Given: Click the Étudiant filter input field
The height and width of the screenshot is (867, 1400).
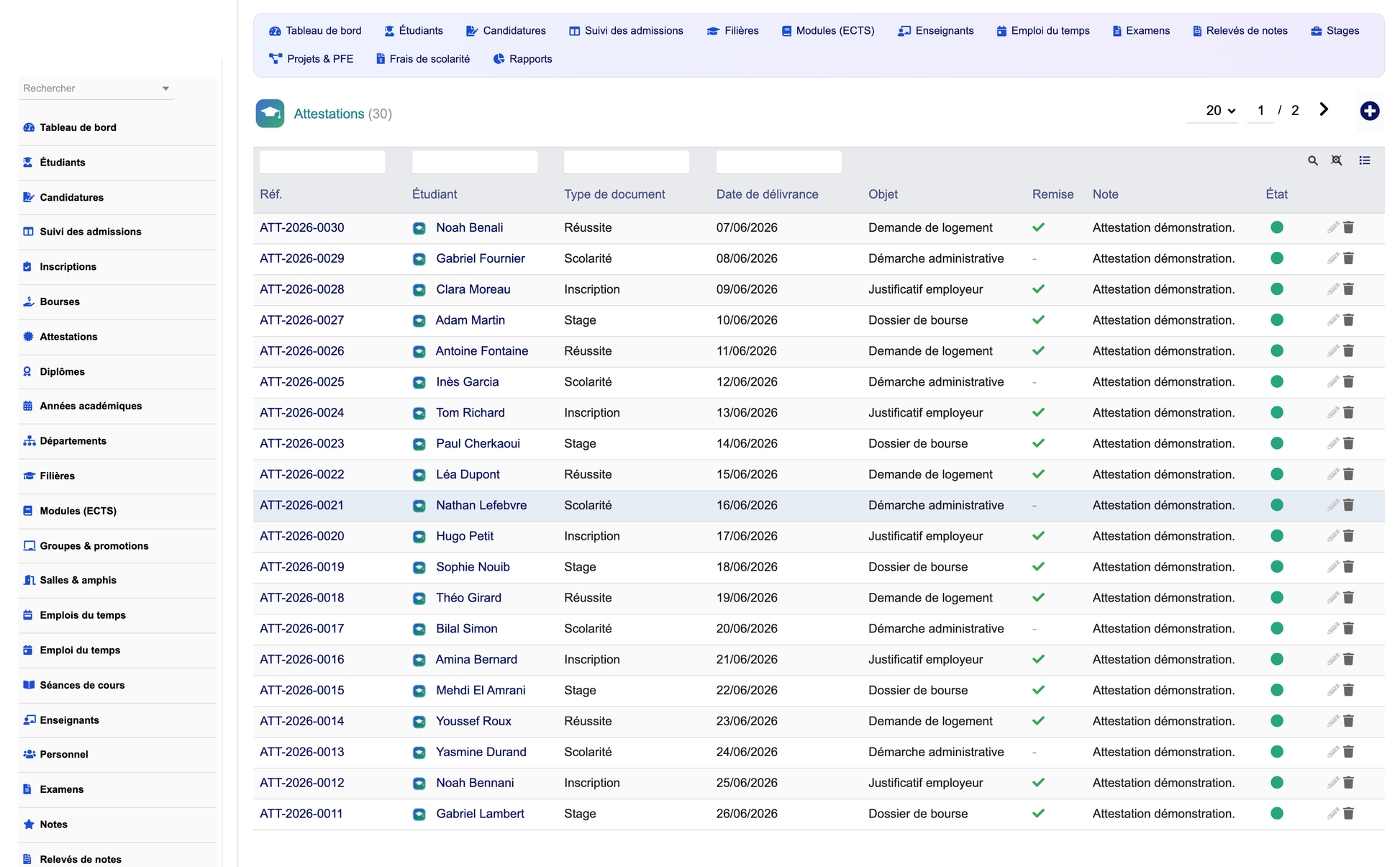Looking at the screenshot, I should coord(475,162).
